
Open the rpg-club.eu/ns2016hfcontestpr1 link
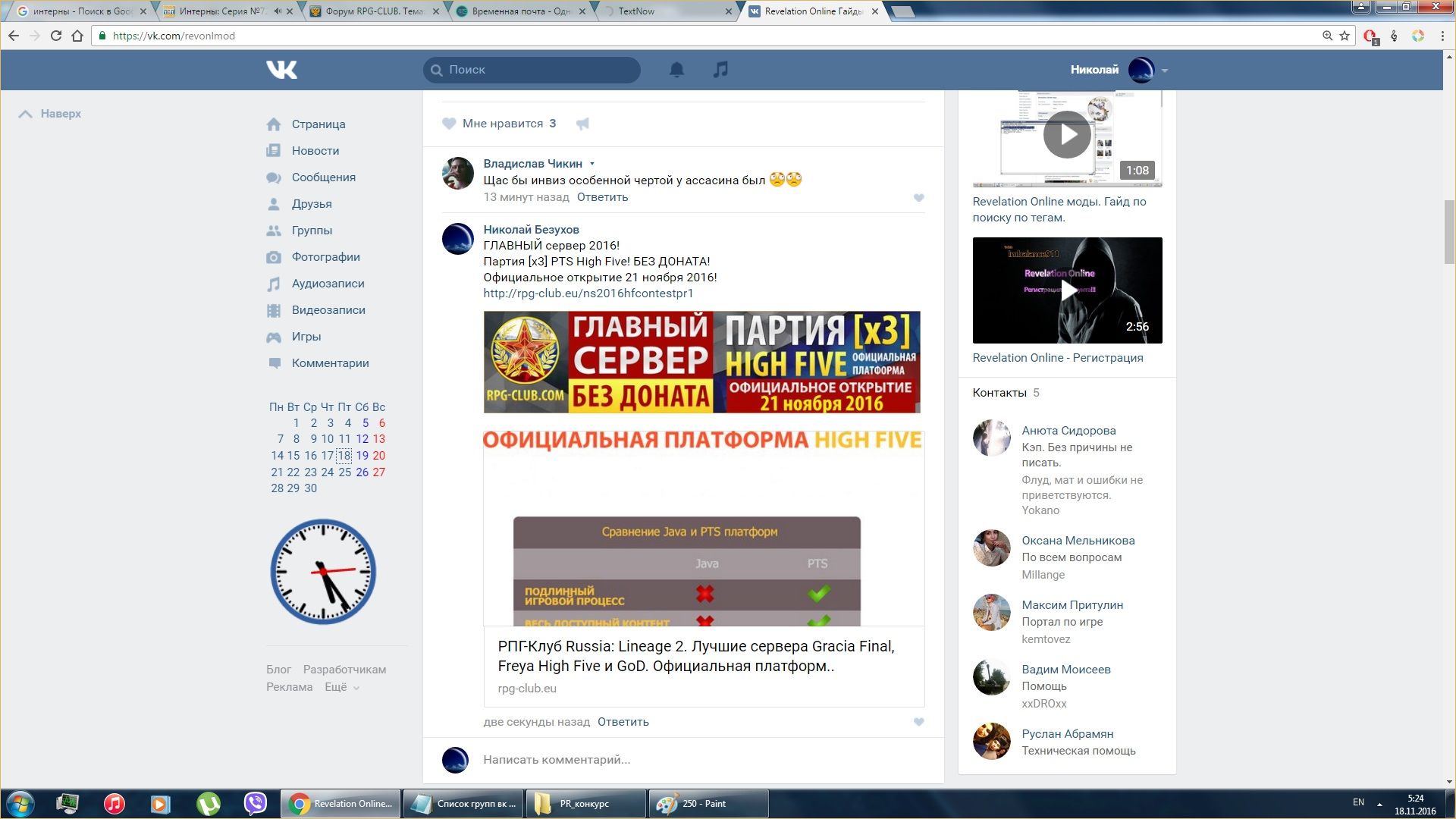(588, 293)
